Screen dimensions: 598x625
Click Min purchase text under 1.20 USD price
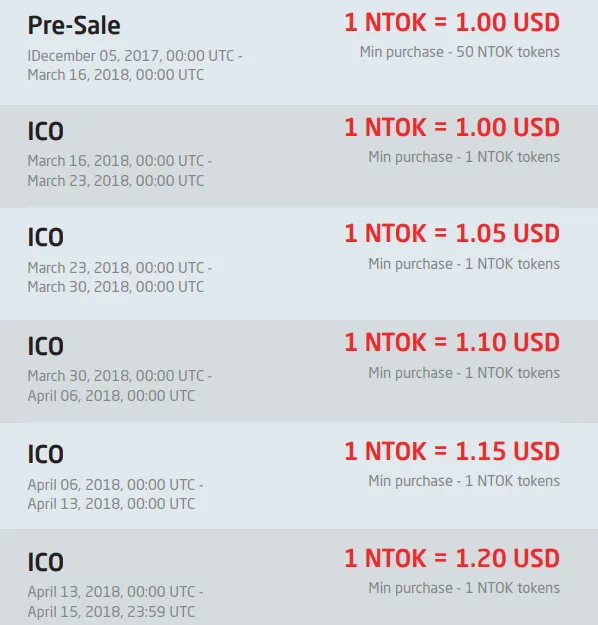coord(464,588)
